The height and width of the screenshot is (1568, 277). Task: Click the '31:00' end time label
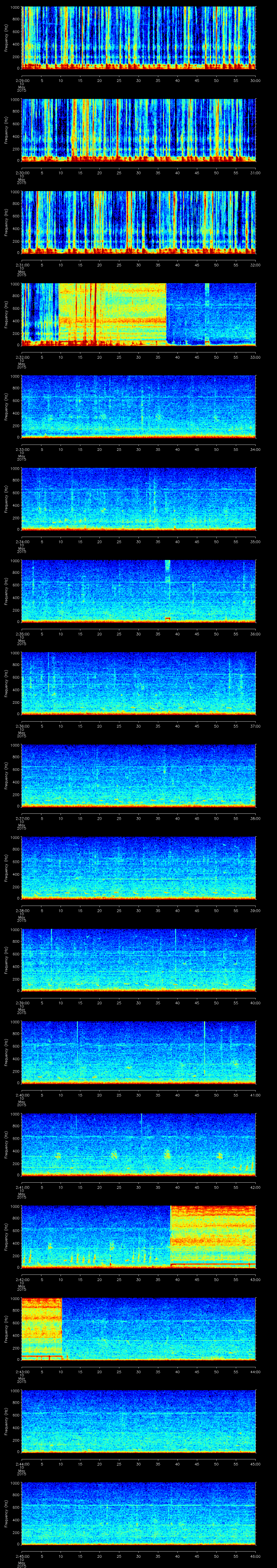point(255,173)
